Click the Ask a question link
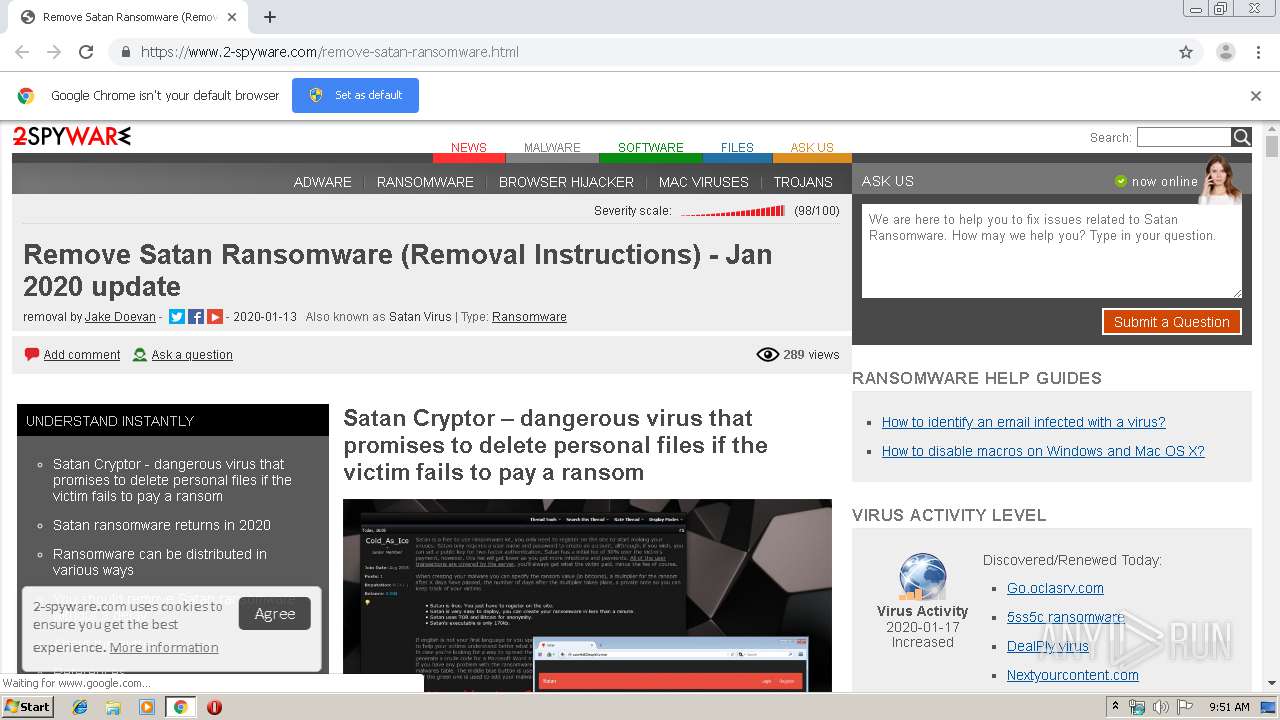 192,355
